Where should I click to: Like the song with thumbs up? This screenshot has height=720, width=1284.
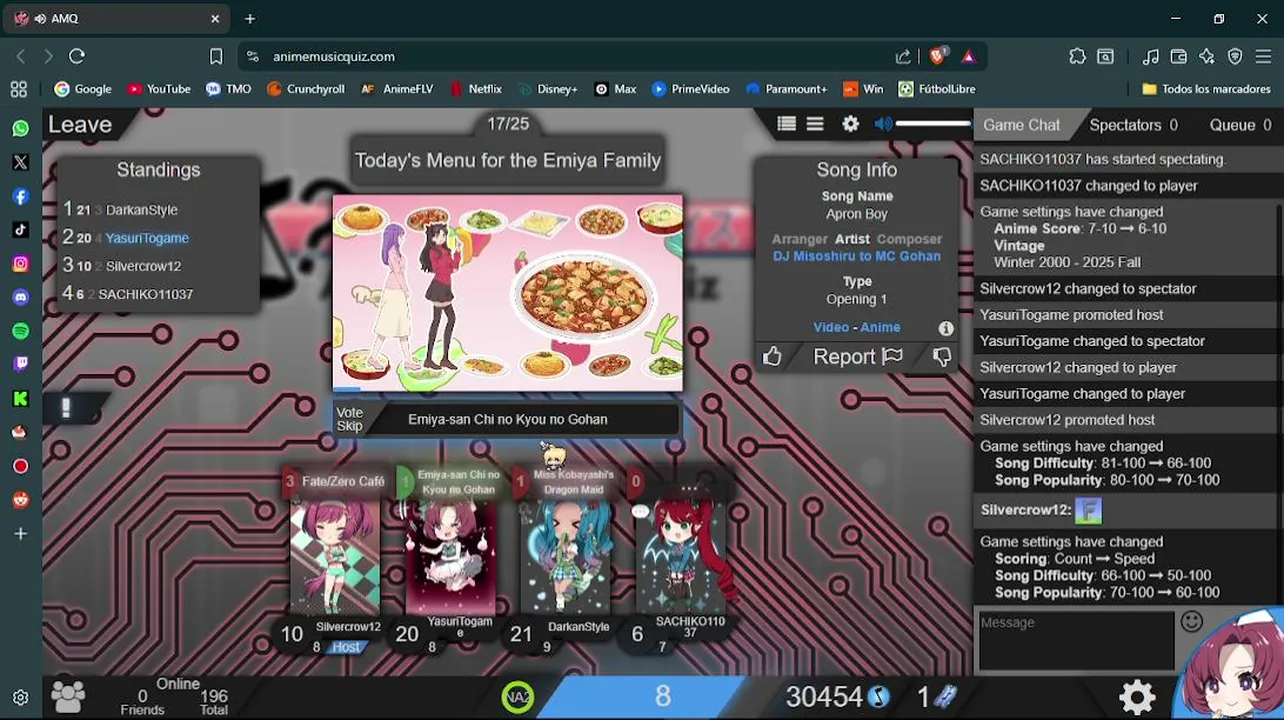coord(772,356)
